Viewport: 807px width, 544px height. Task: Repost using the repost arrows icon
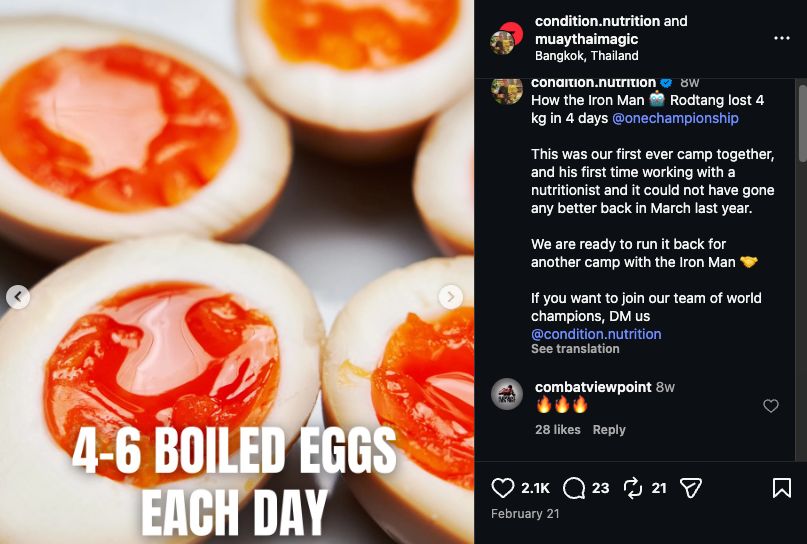point(632,488)
